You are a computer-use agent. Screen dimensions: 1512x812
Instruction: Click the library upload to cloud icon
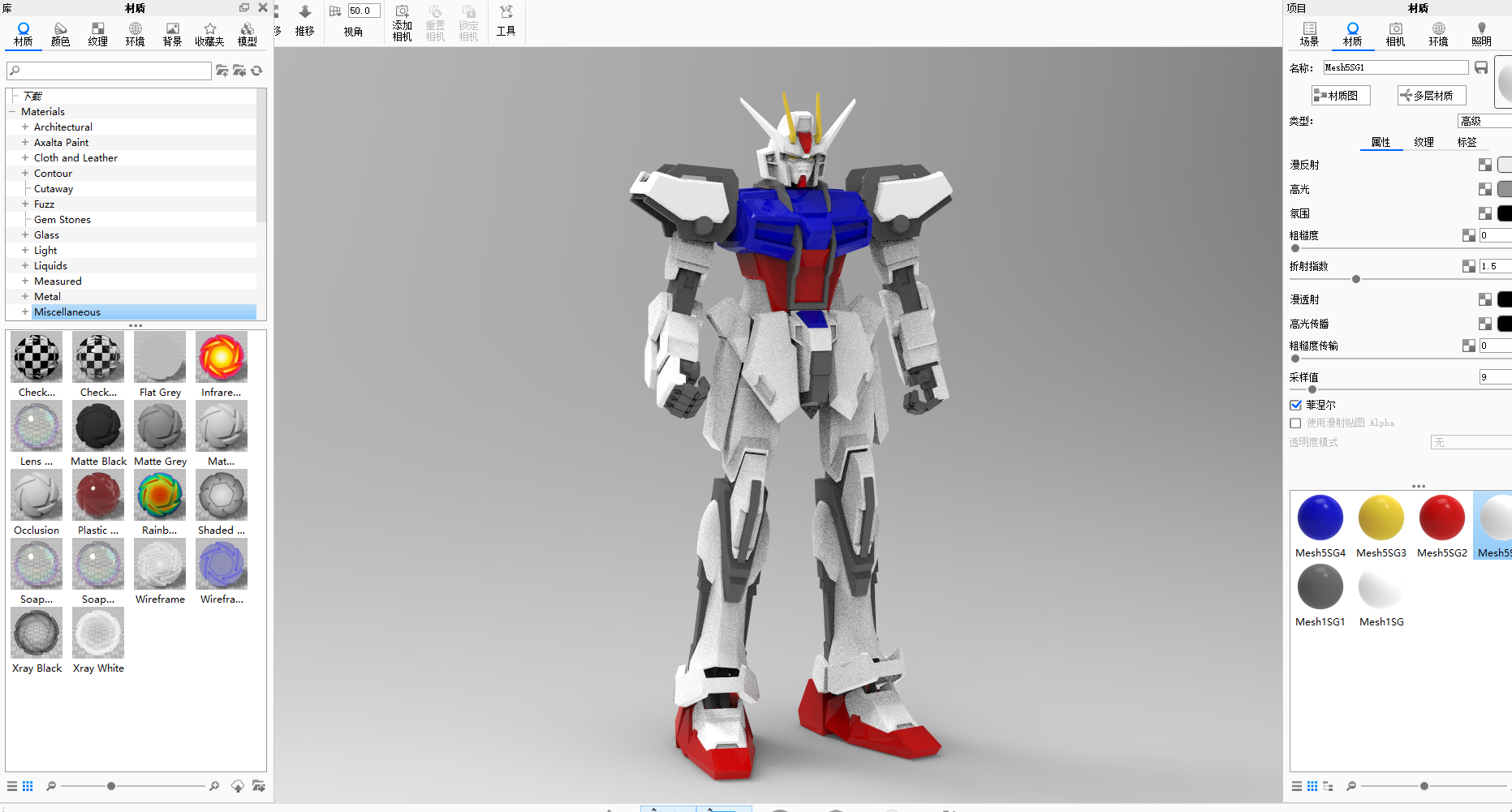coord(238,786)
